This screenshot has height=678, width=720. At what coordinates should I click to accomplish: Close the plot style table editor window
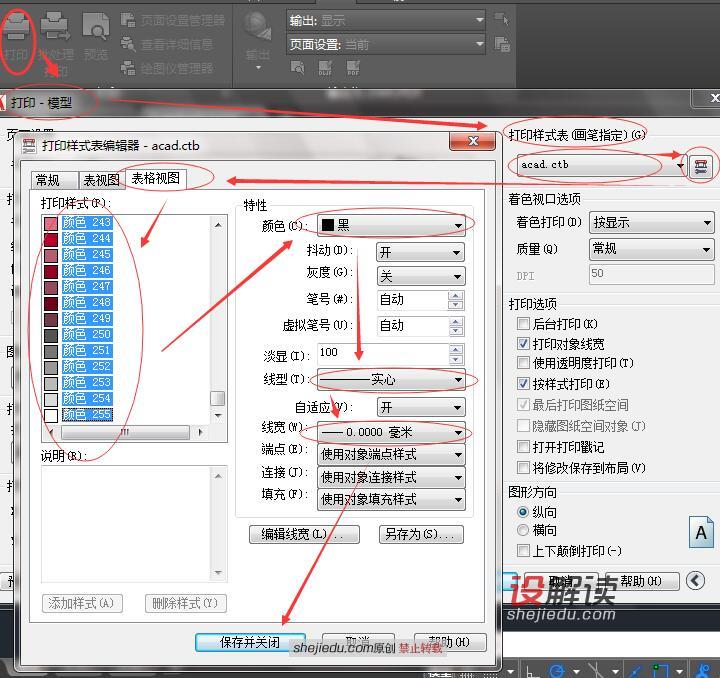(x=473, y=141)
